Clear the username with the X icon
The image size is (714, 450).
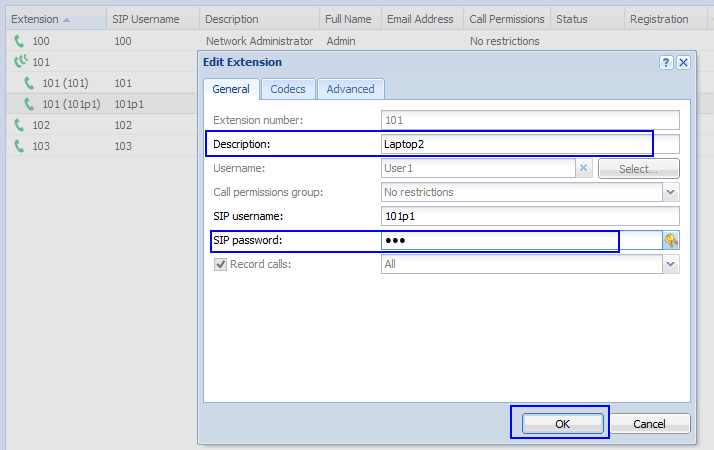pyautogui.click(x=584, y=168)
